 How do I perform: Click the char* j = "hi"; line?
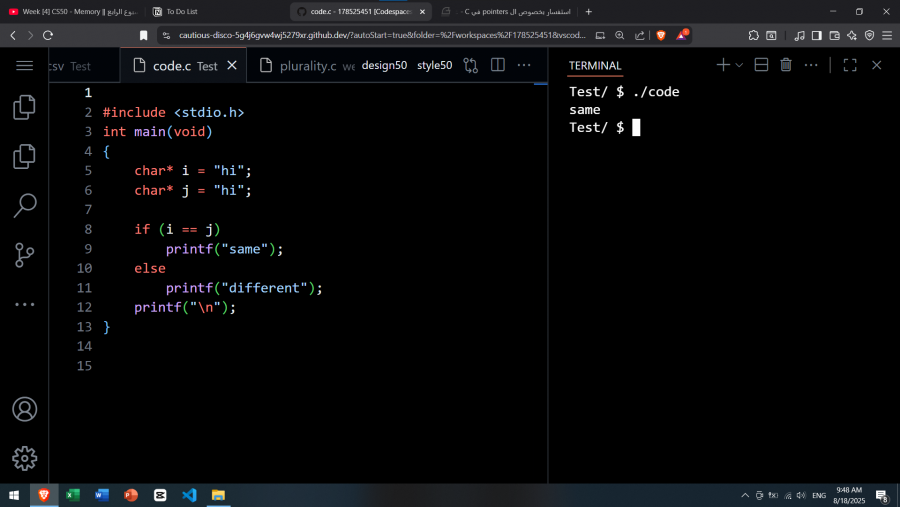click(x=193, y=190)
